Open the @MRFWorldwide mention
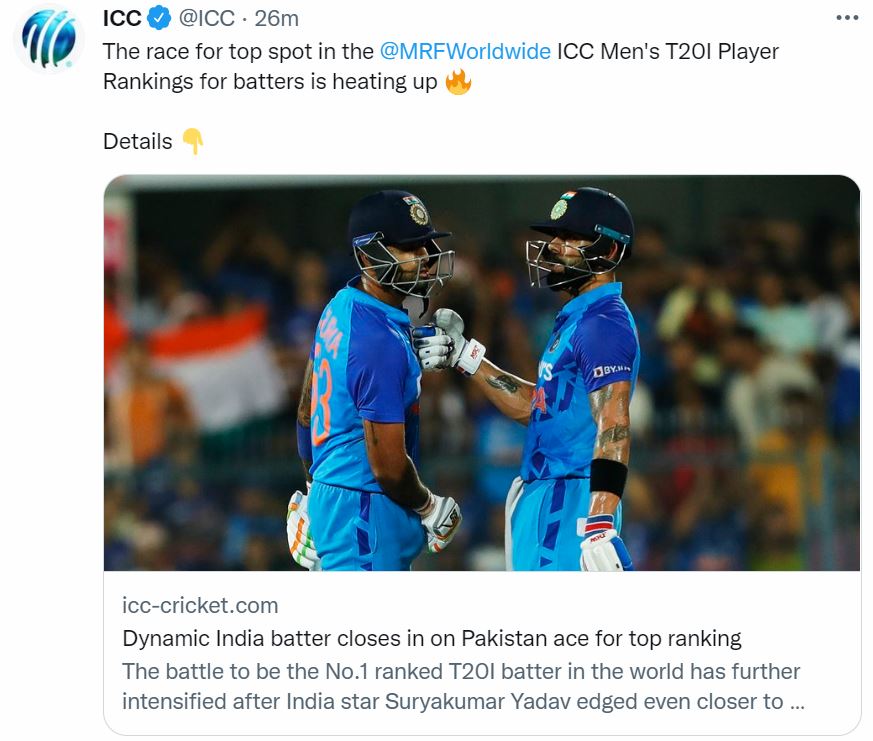This screenshot has width=873, height=741. (465, 51)
